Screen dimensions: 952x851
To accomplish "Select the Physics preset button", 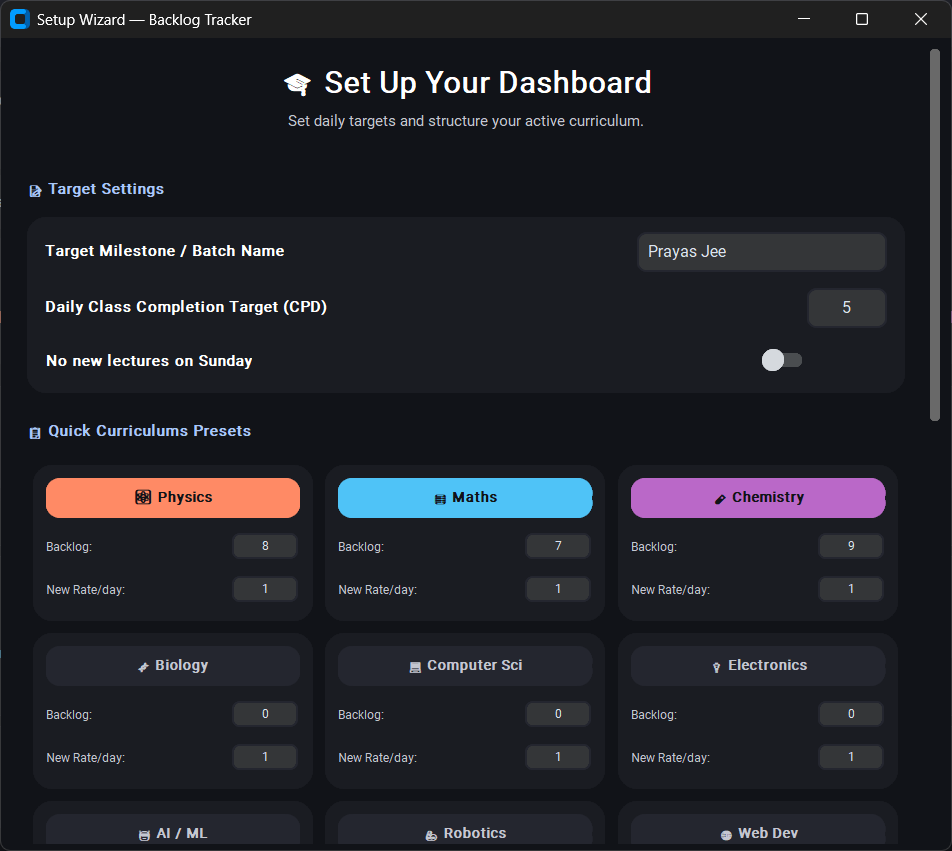I will pyautogui.click(x=173, y=498).
